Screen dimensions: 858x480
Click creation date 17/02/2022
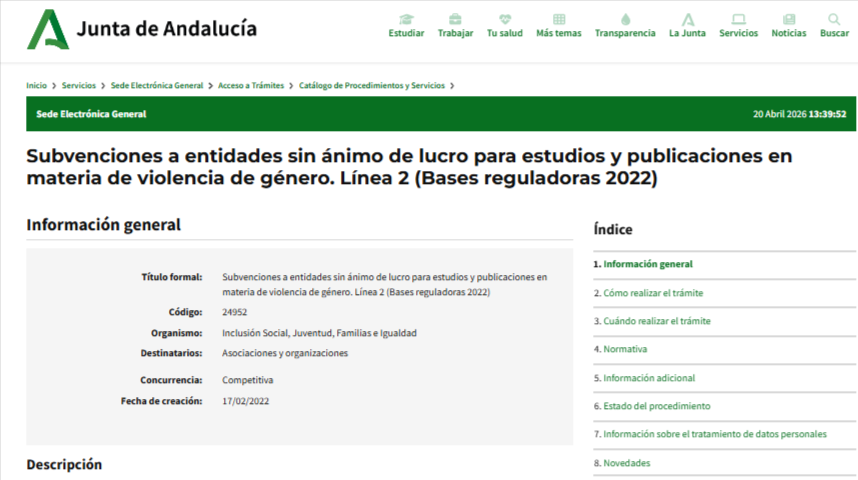point(245,401)
